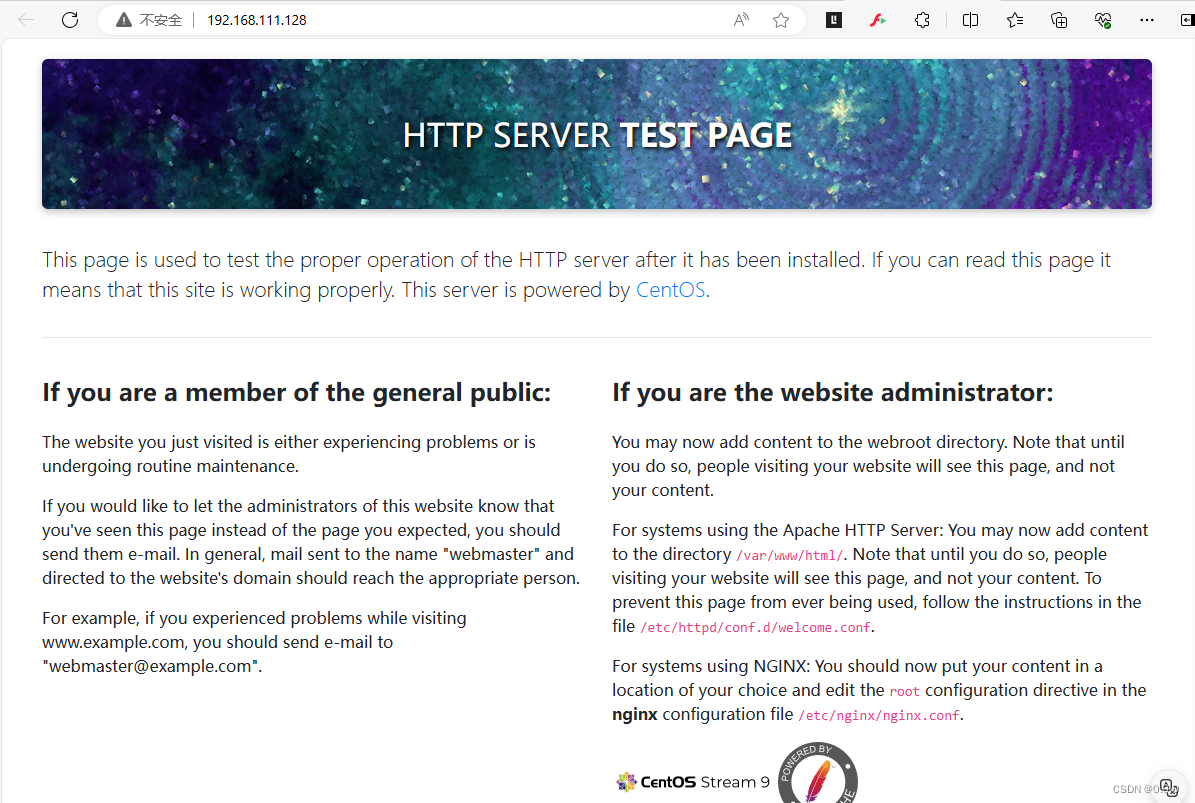The width and height of the screenshot is (1195, 803).
Task: Open the not-secure warning triangle info
Action: 123,20
